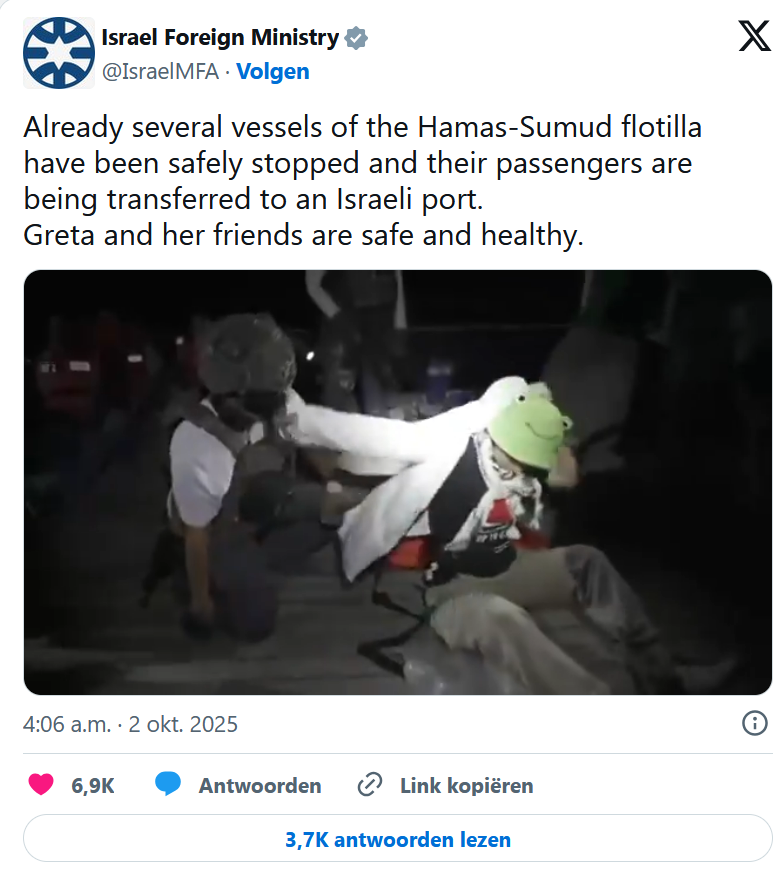Click the tweet's Greta sentence

[x=303, y=235]
